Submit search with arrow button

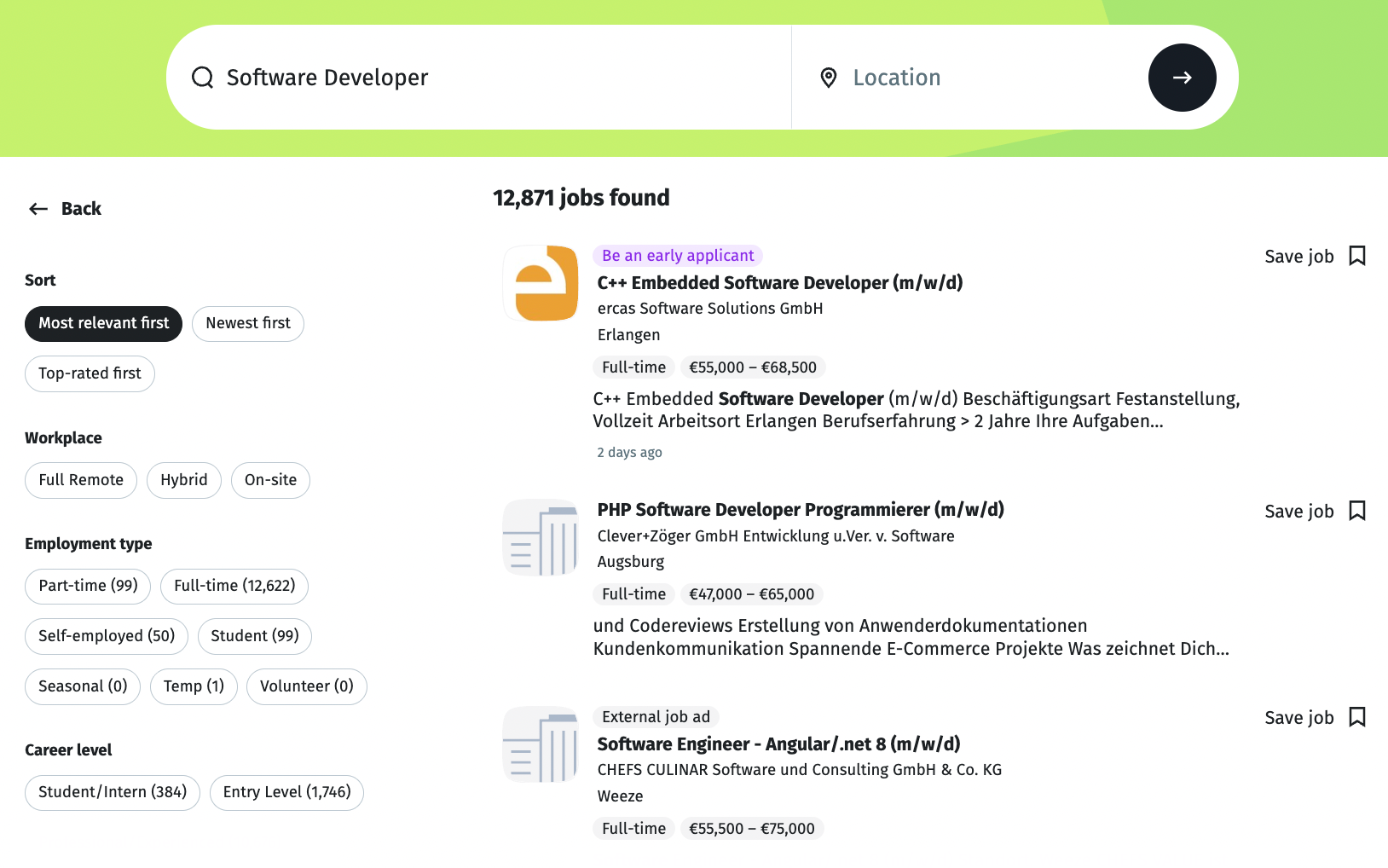(1182, 78)
